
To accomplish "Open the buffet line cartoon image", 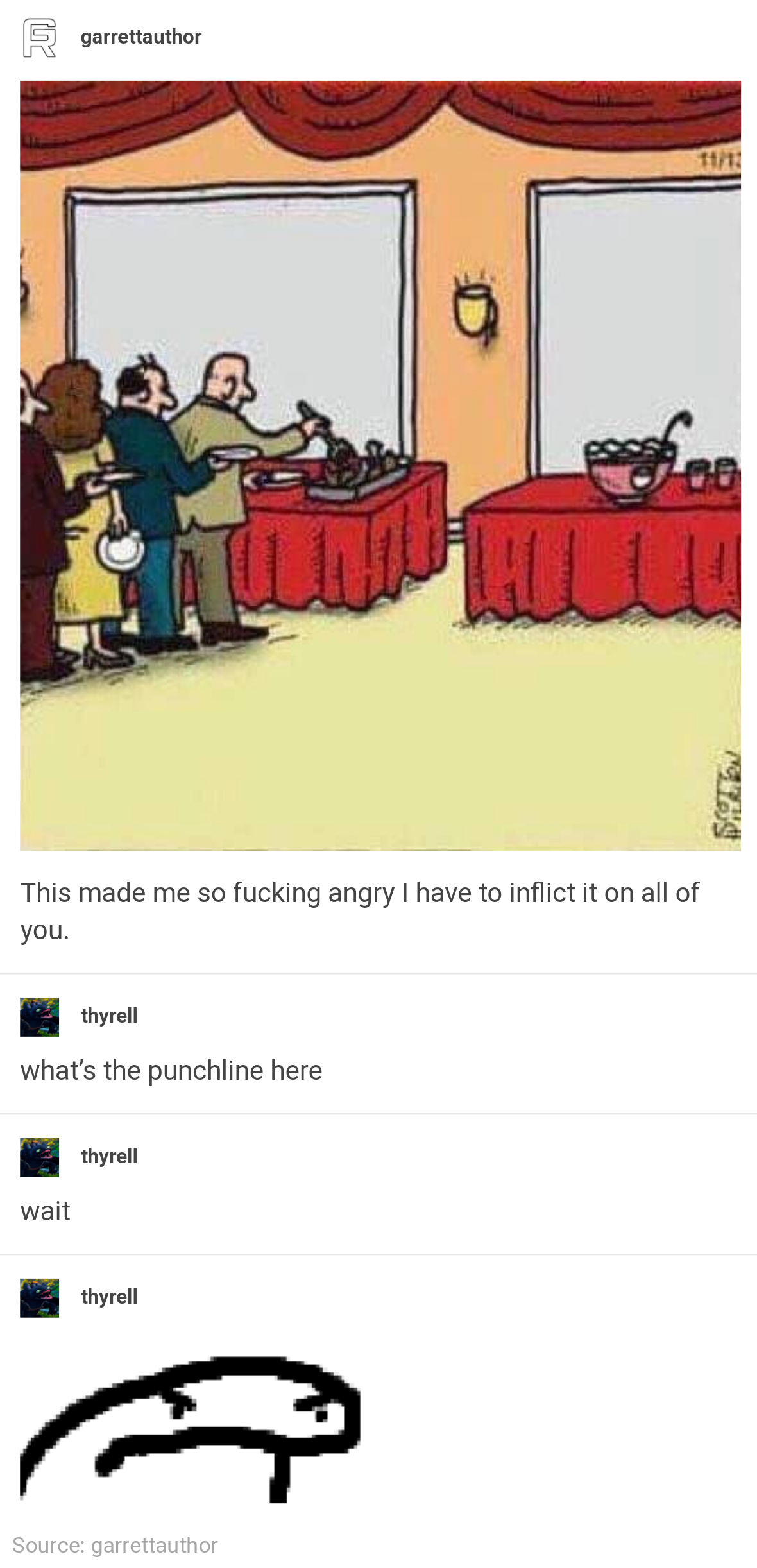I will tap(380, 466).
